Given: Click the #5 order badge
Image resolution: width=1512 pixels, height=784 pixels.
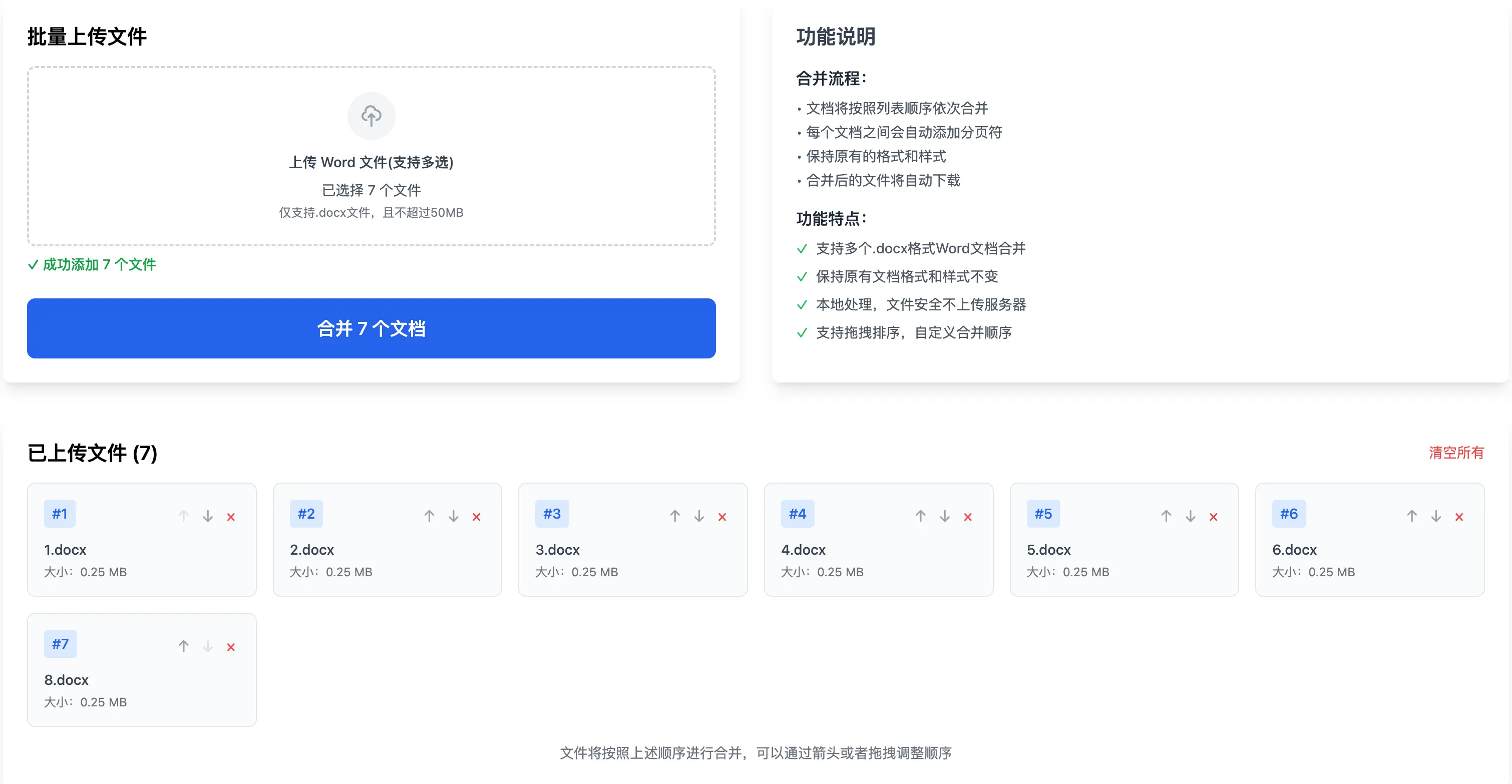Looking at the screenshot, I should (1043, 514).
